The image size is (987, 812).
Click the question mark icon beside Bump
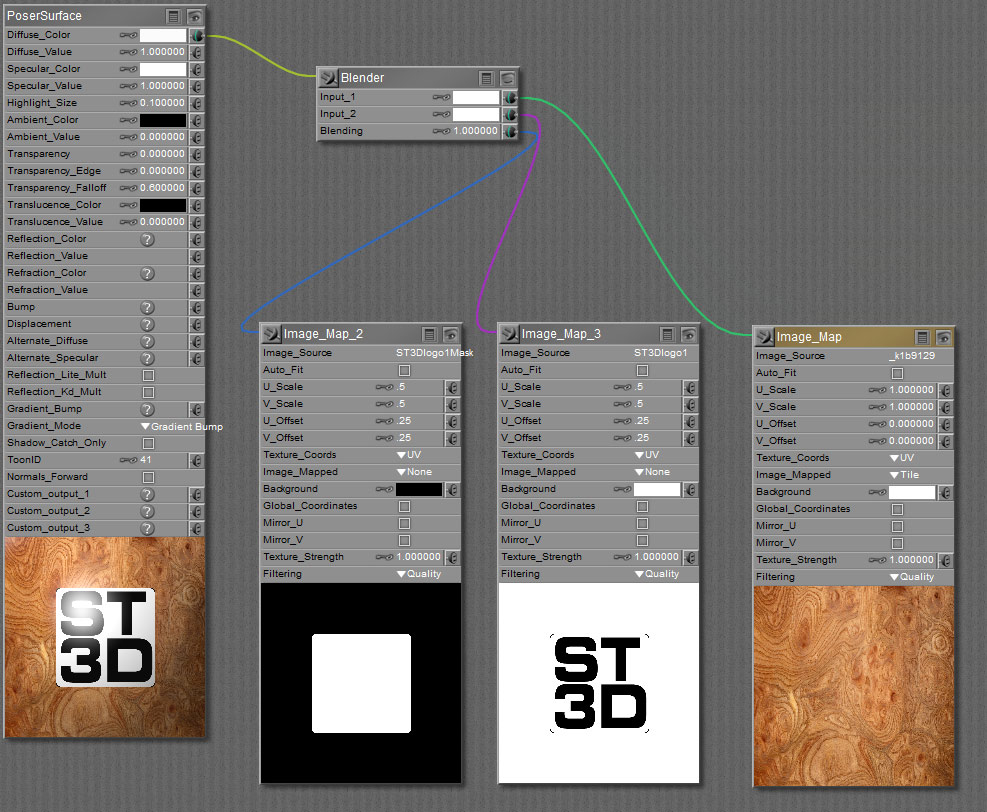[x=147, y=307]
